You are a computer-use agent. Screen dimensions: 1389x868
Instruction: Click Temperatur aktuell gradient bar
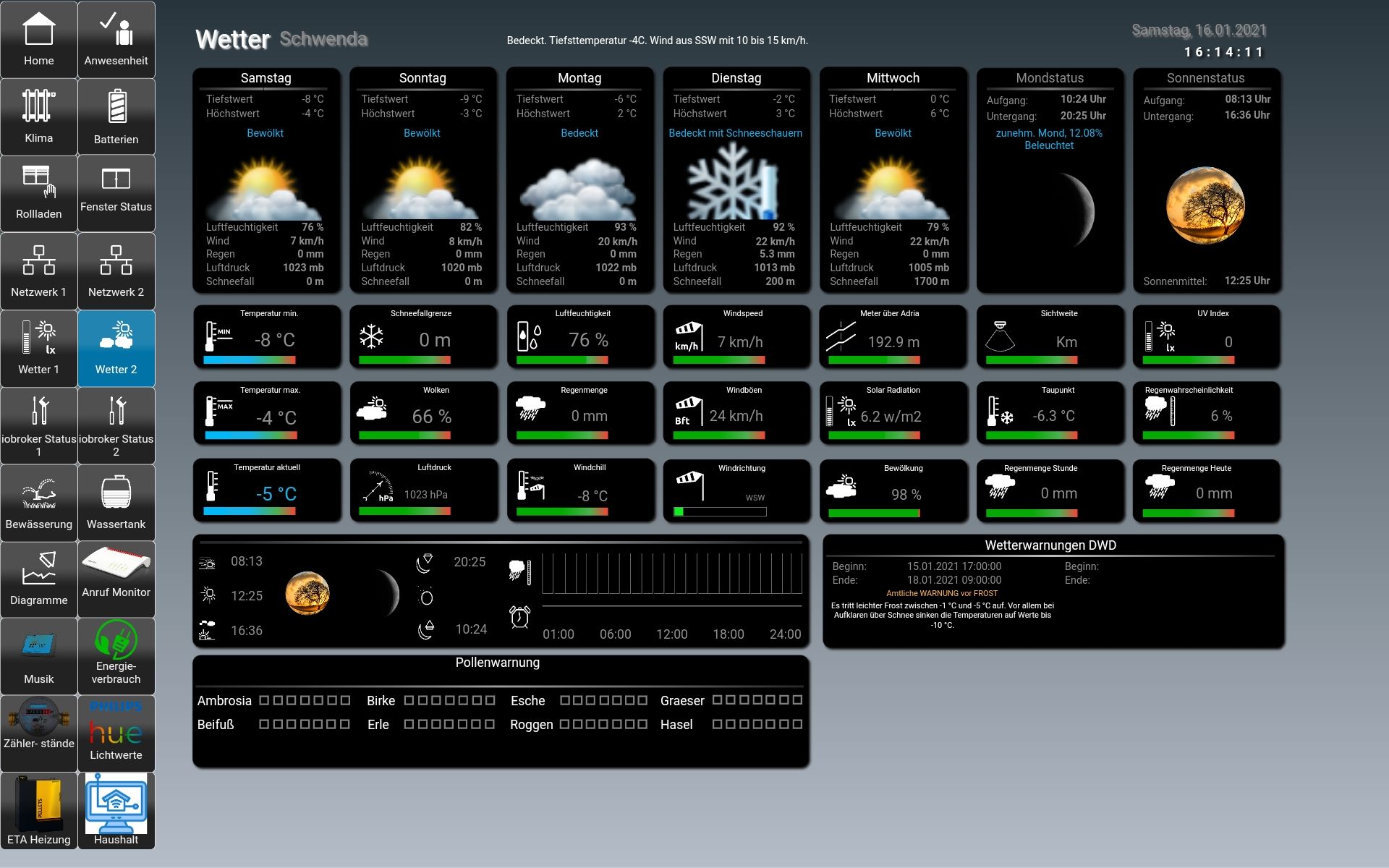pyautogui.click(x=250, y=511)
